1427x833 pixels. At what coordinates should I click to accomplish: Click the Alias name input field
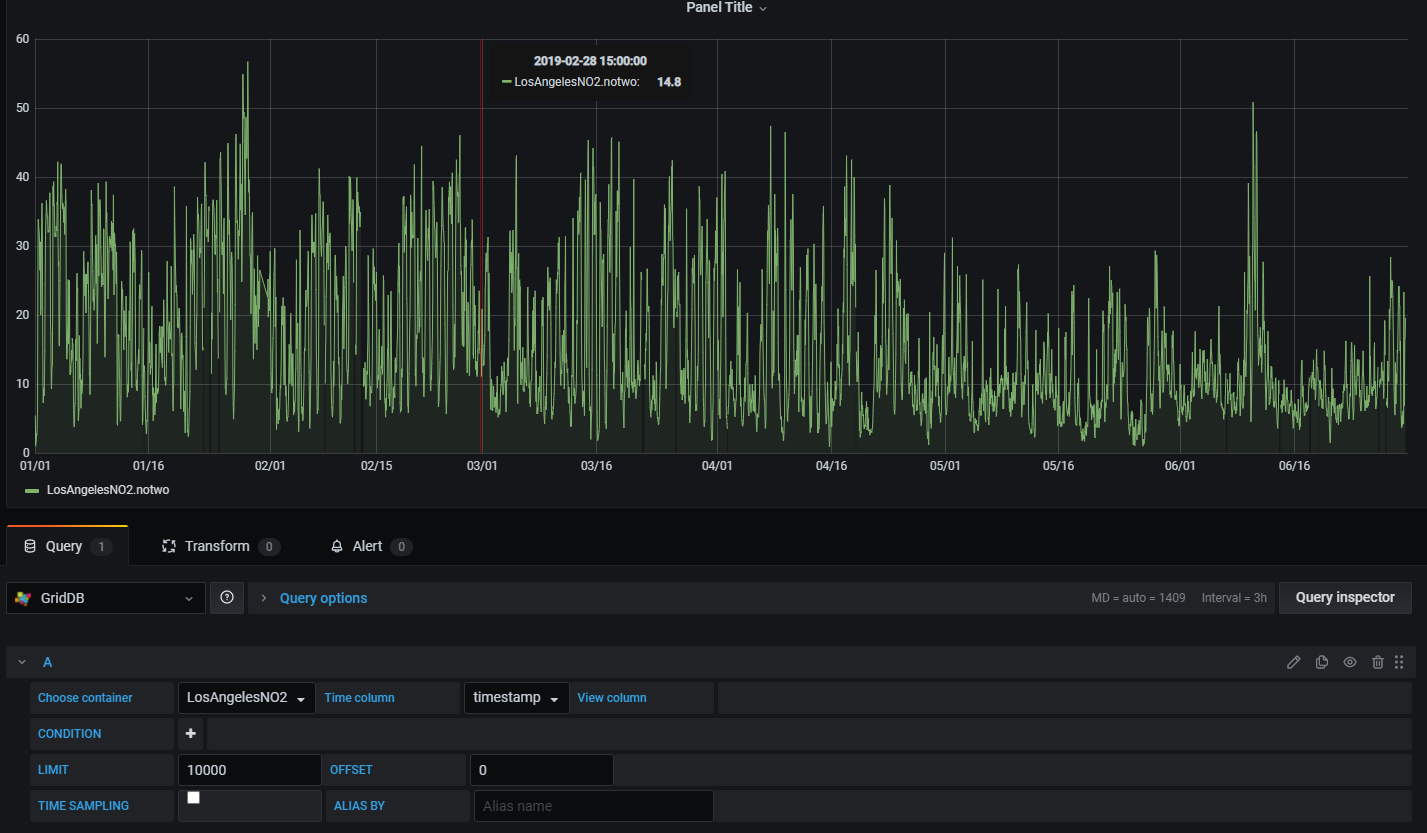pos(593,806)
